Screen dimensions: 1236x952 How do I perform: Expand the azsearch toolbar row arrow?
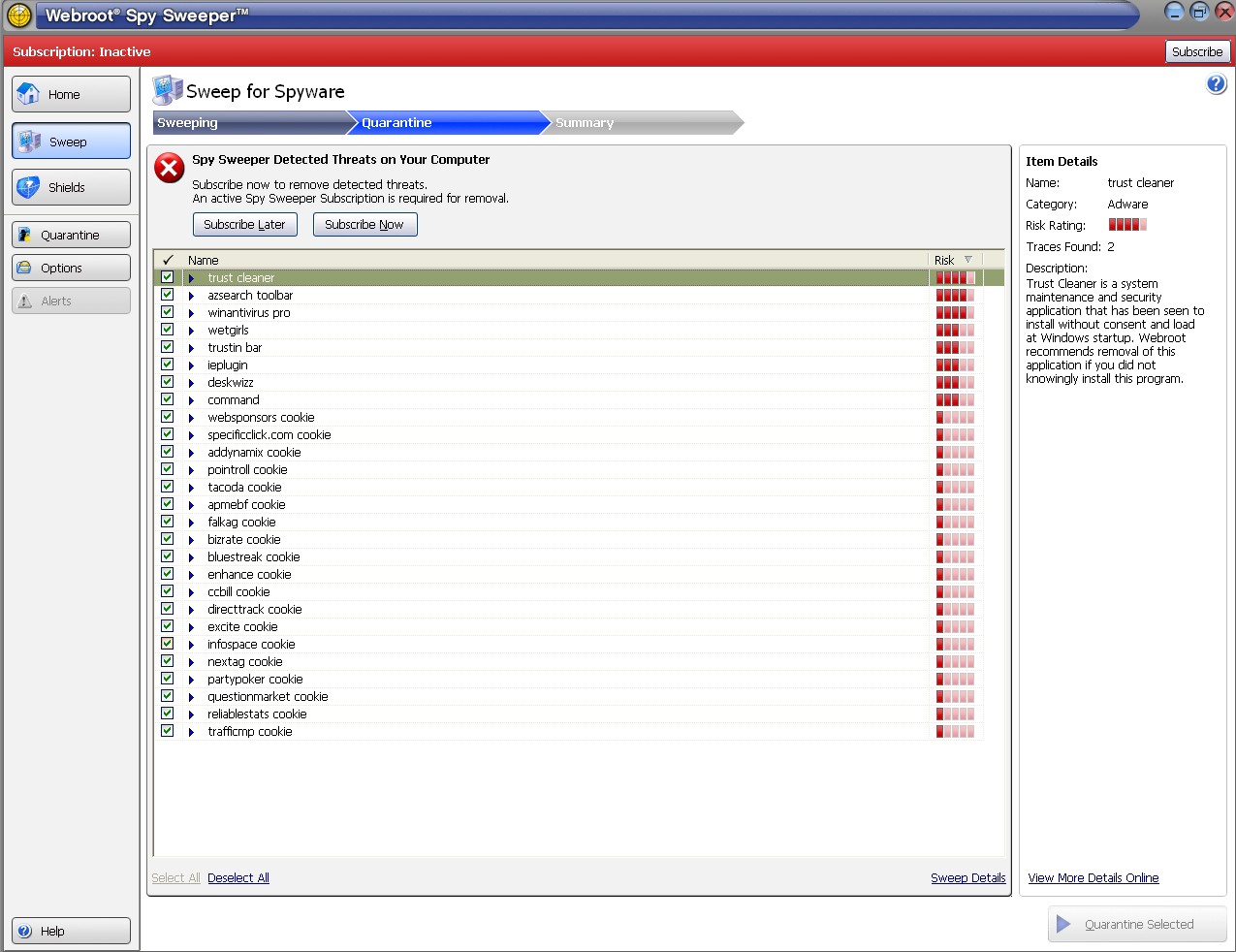(191, 296)
